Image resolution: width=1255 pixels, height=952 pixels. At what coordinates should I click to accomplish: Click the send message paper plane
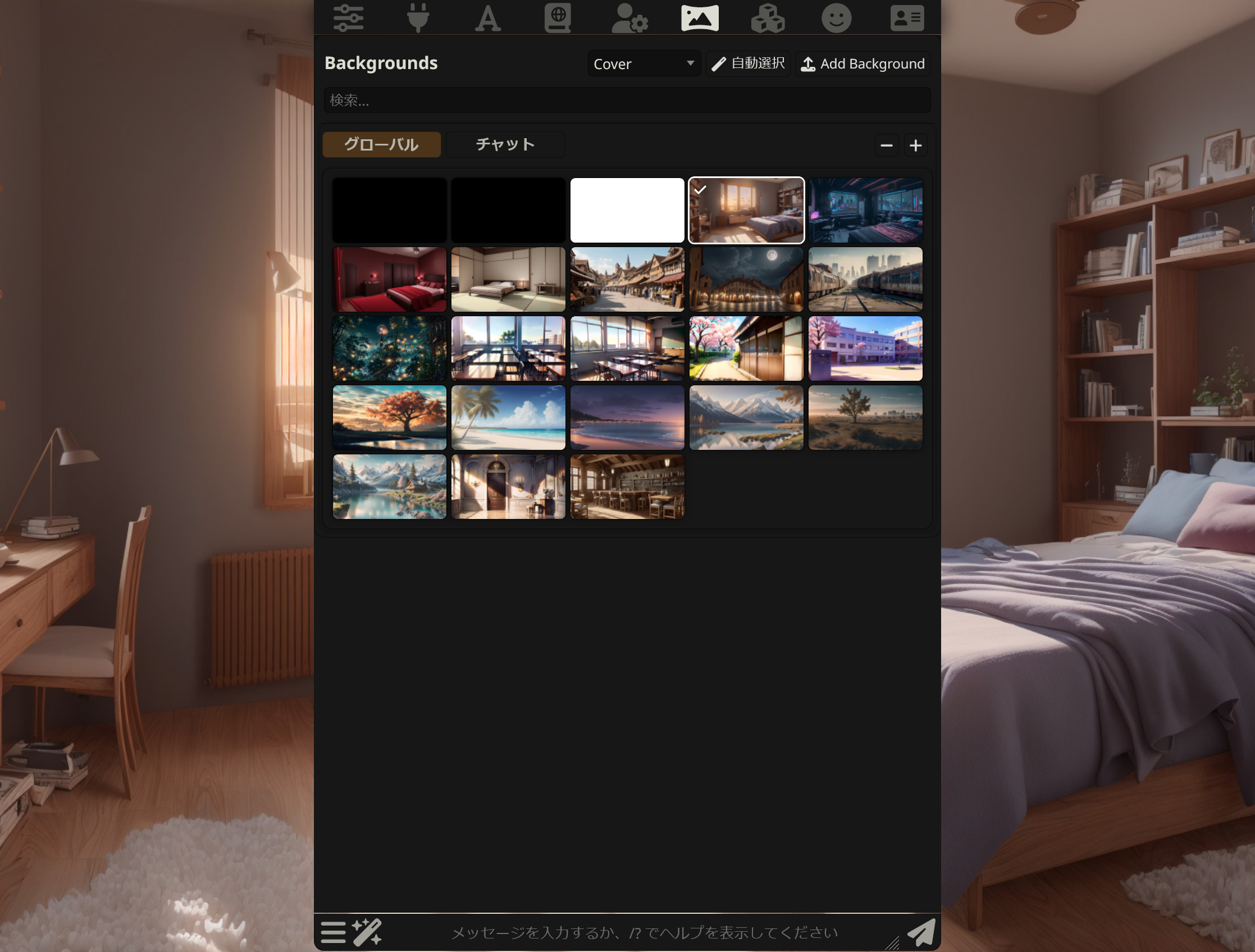[x=920, y=932]
